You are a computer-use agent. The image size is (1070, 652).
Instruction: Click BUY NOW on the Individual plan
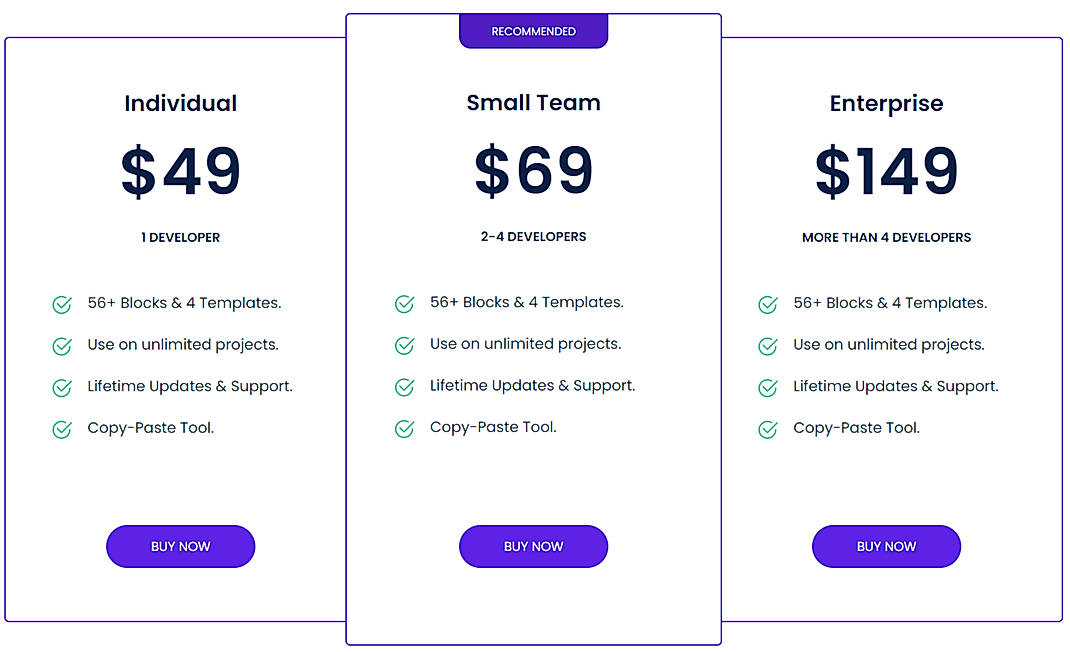[x=180, y=546]
